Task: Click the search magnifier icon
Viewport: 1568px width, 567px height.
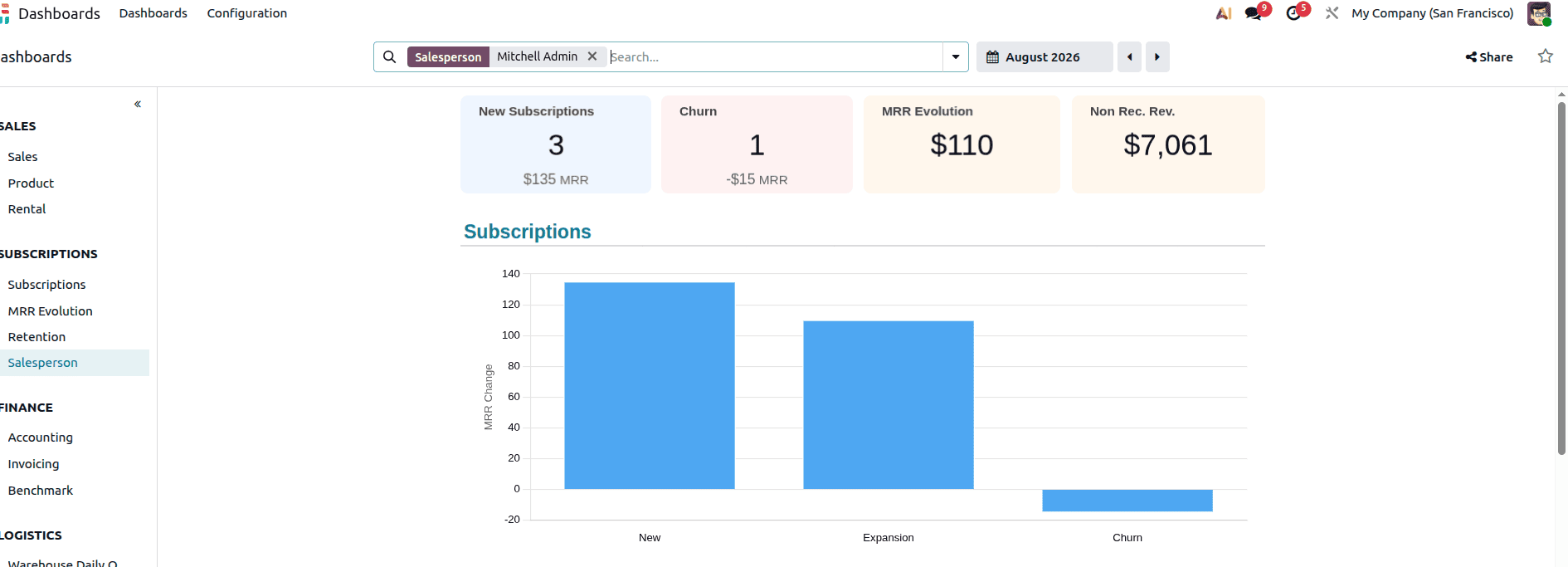Action: [389, 56]
